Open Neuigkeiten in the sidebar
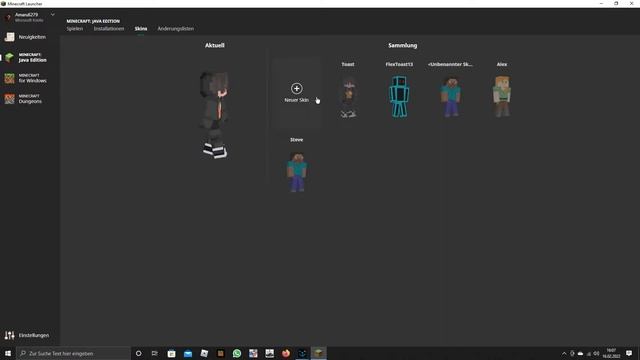This screenshot has height=360, width=640. pos(29,37)
